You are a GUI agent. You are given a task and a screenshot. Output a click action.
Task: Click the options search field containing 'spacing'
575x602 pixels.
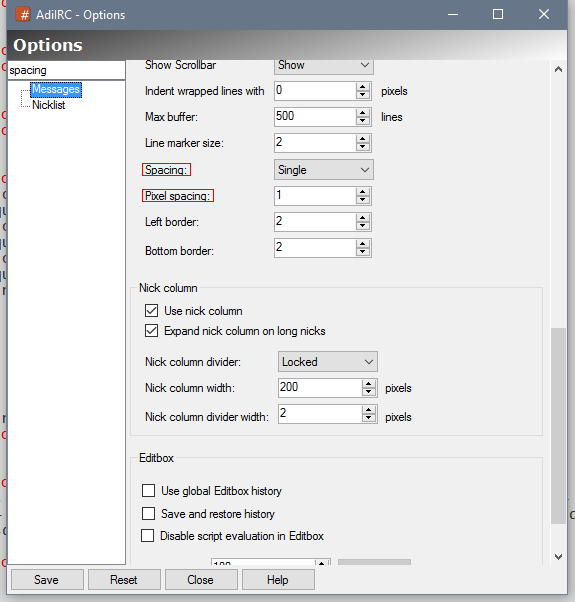[x=66, y=70]
